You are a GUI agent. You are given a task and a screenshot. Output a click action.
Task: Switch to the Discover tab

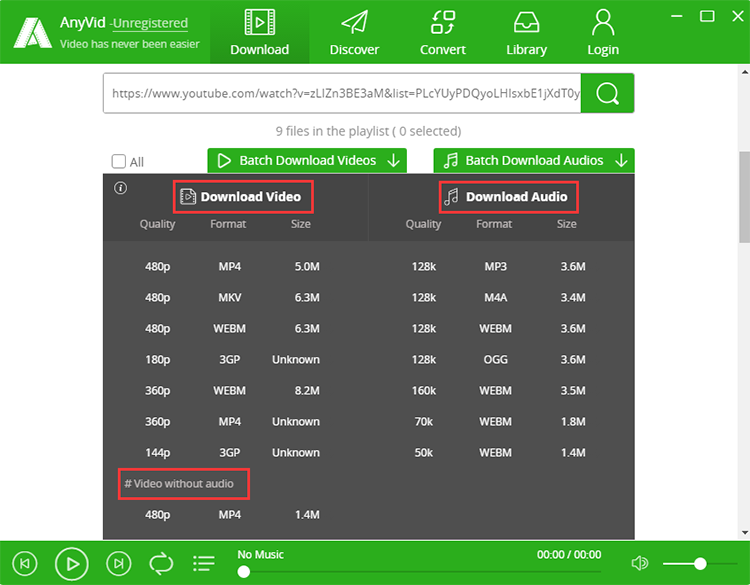[354, 32]
